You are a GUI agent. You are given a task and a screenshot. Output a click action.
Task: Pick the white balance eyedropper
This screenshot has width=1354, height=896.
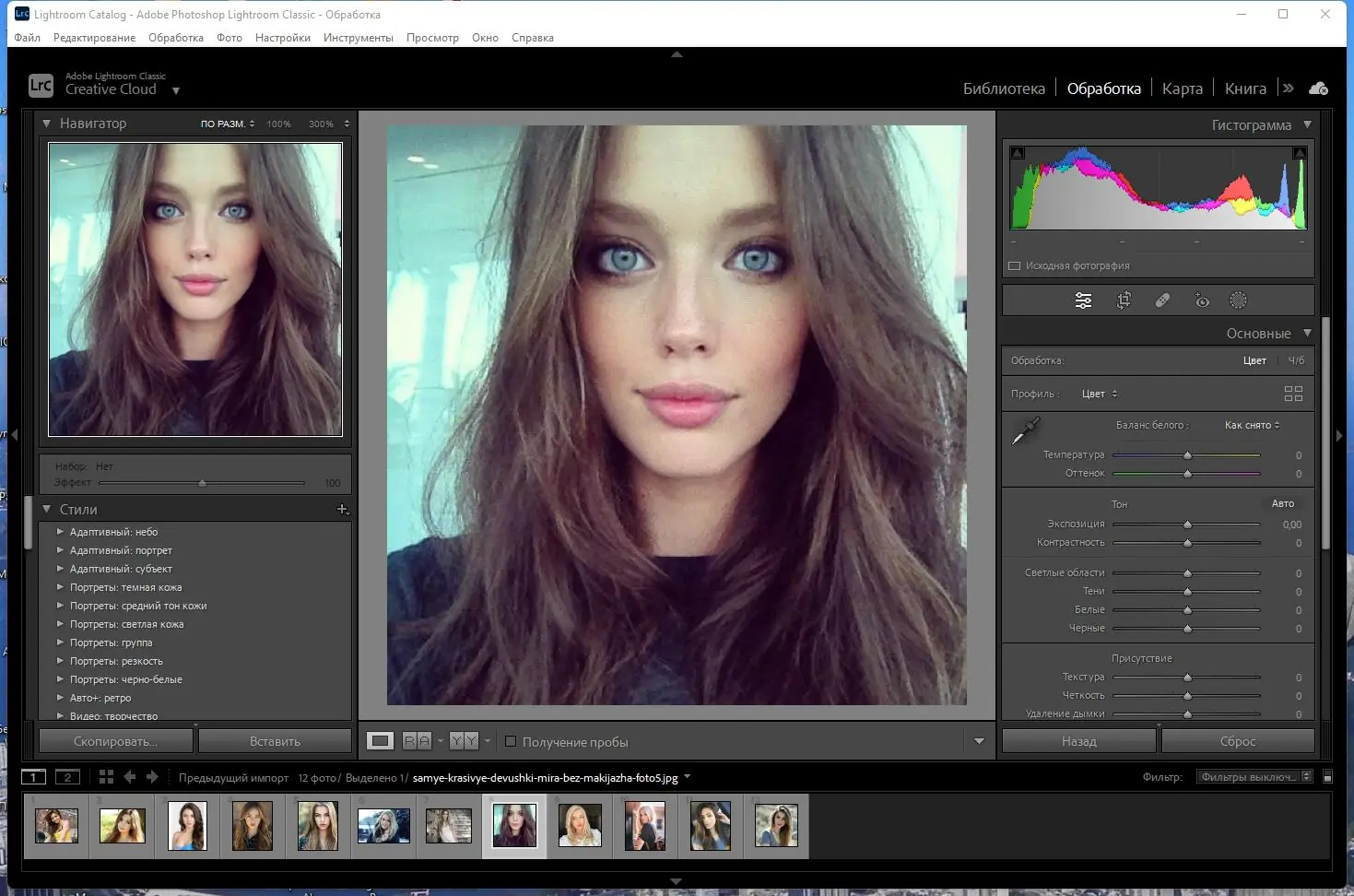1025,431
